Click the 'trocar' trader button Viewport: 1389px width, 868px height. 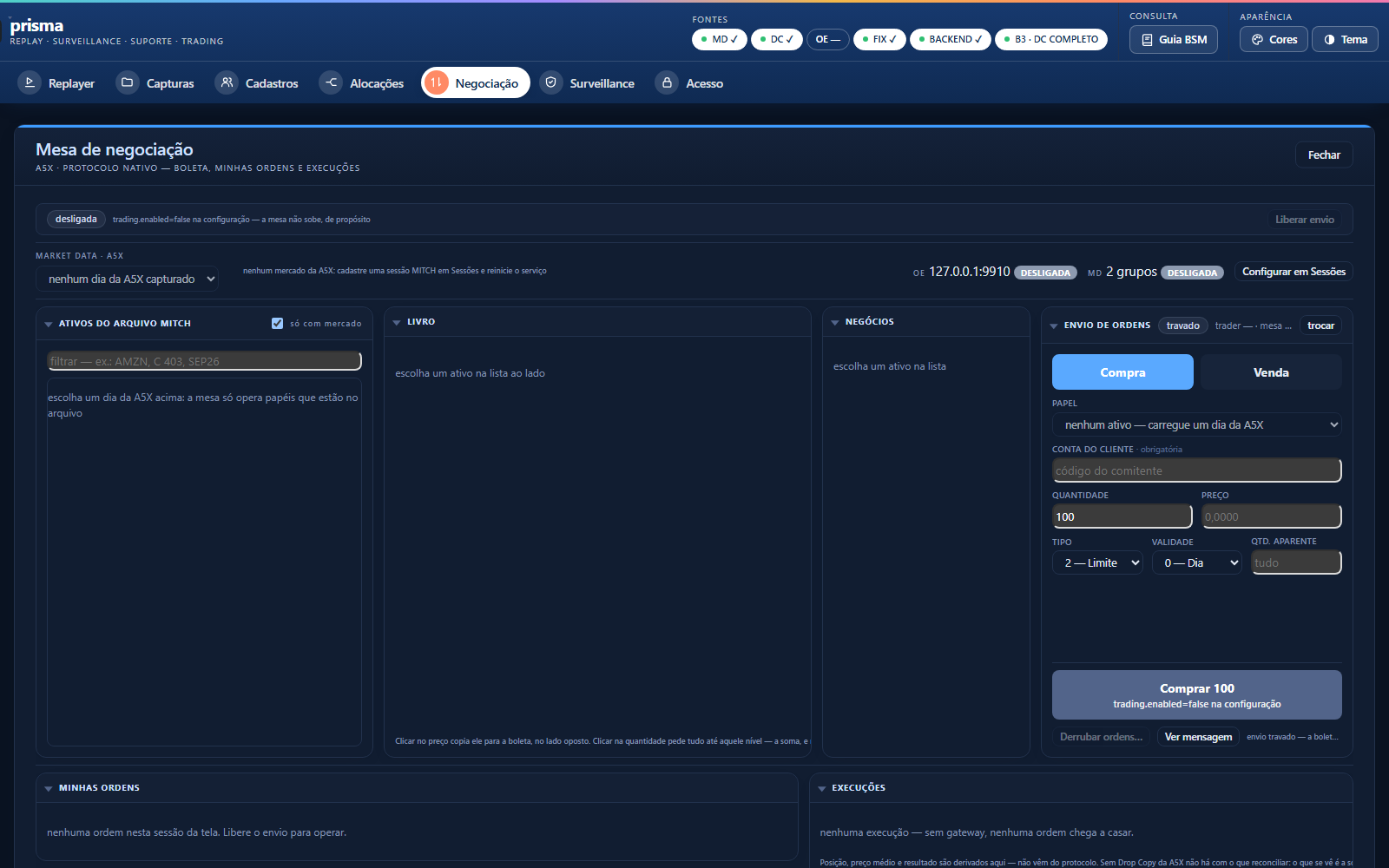[x=1320, y=325]
